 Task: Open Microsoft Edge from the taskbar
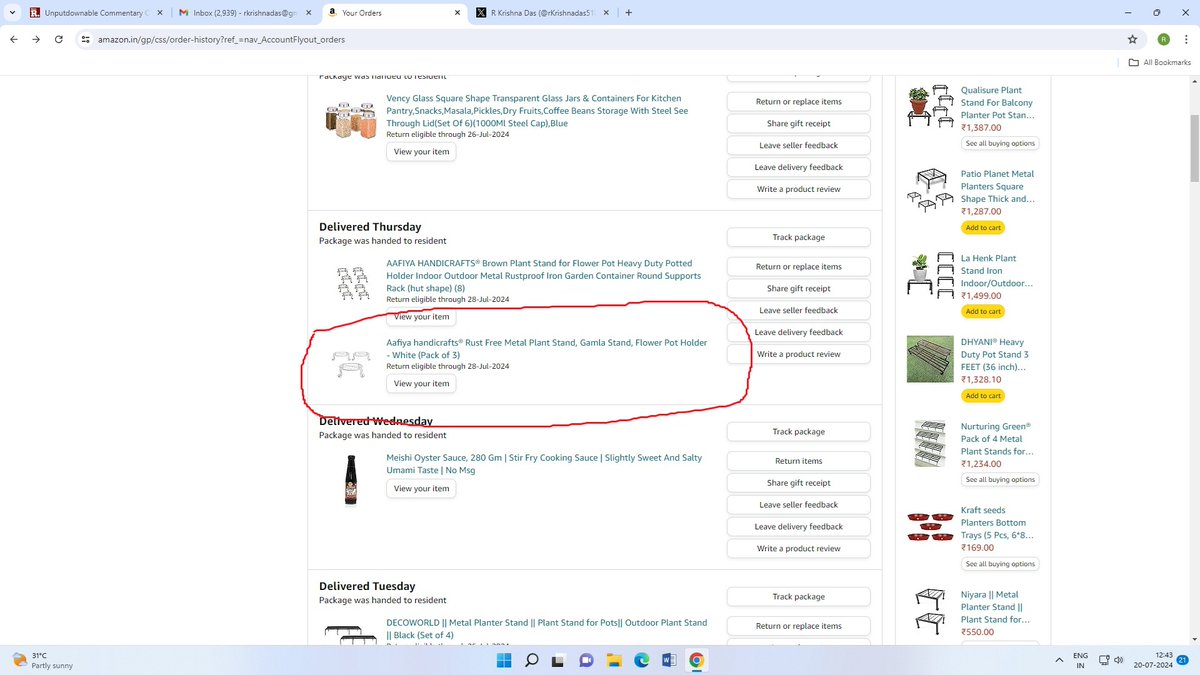642,660
